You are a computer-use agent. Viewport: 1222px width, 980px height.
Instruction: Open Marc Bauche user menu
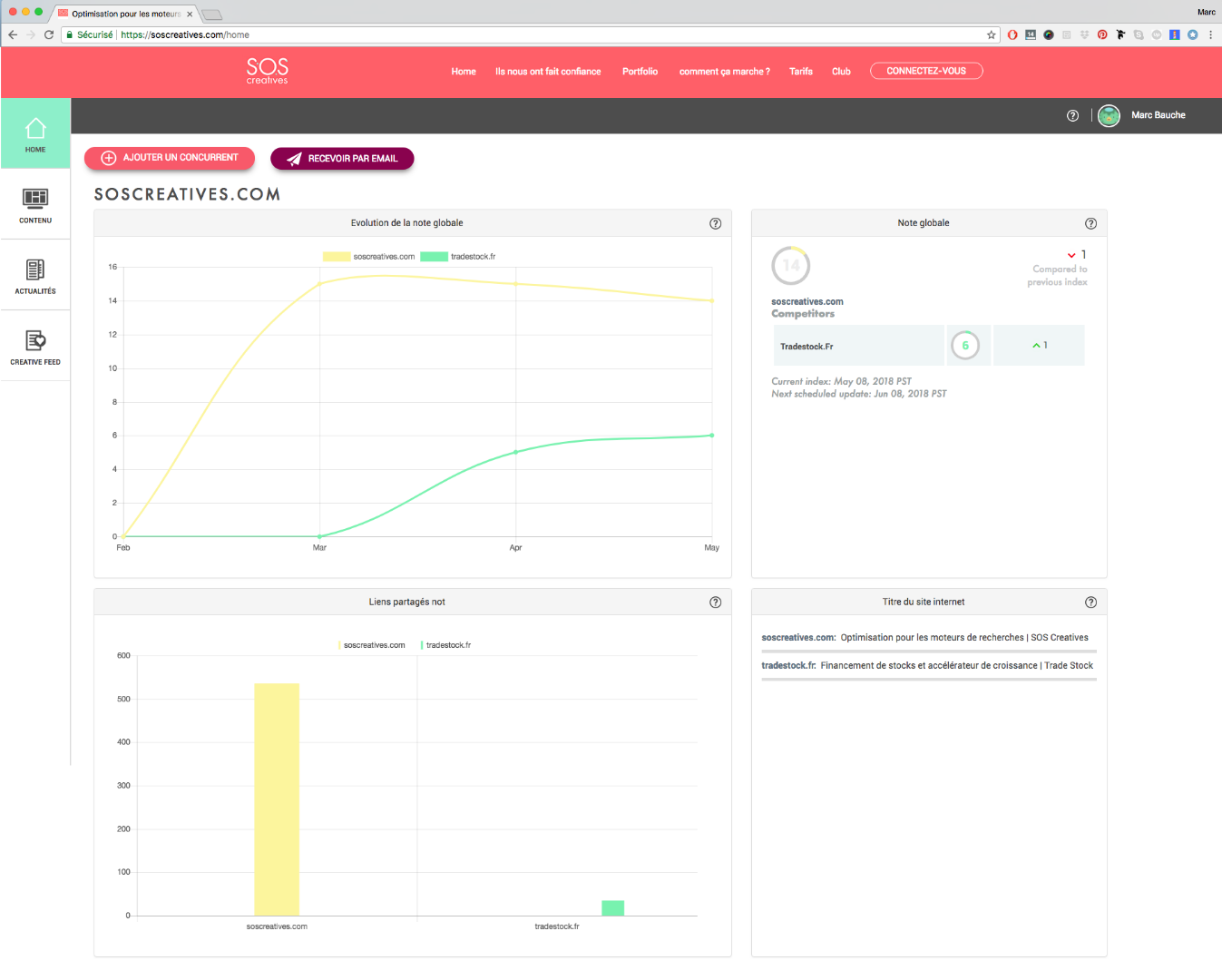point(1158,115)
